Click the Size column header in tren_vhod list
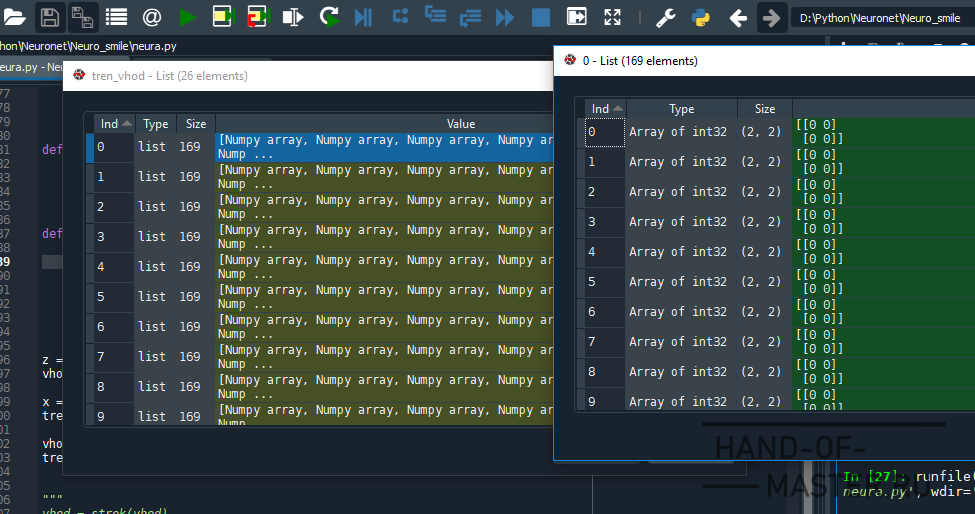This screenshot has height=514, width=975. [196, 124]
